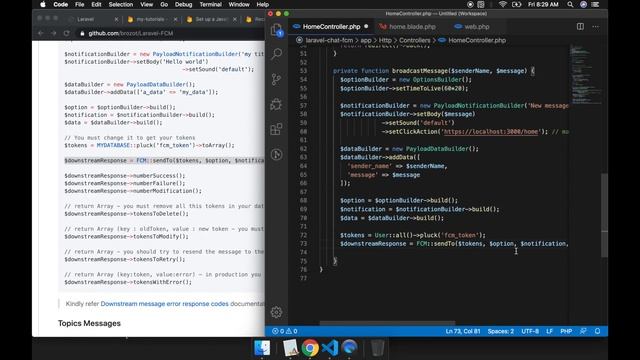Viewport: 640px width, 360px height.
Task: Show errors and warnings in status bar
Action: (284, 331)
